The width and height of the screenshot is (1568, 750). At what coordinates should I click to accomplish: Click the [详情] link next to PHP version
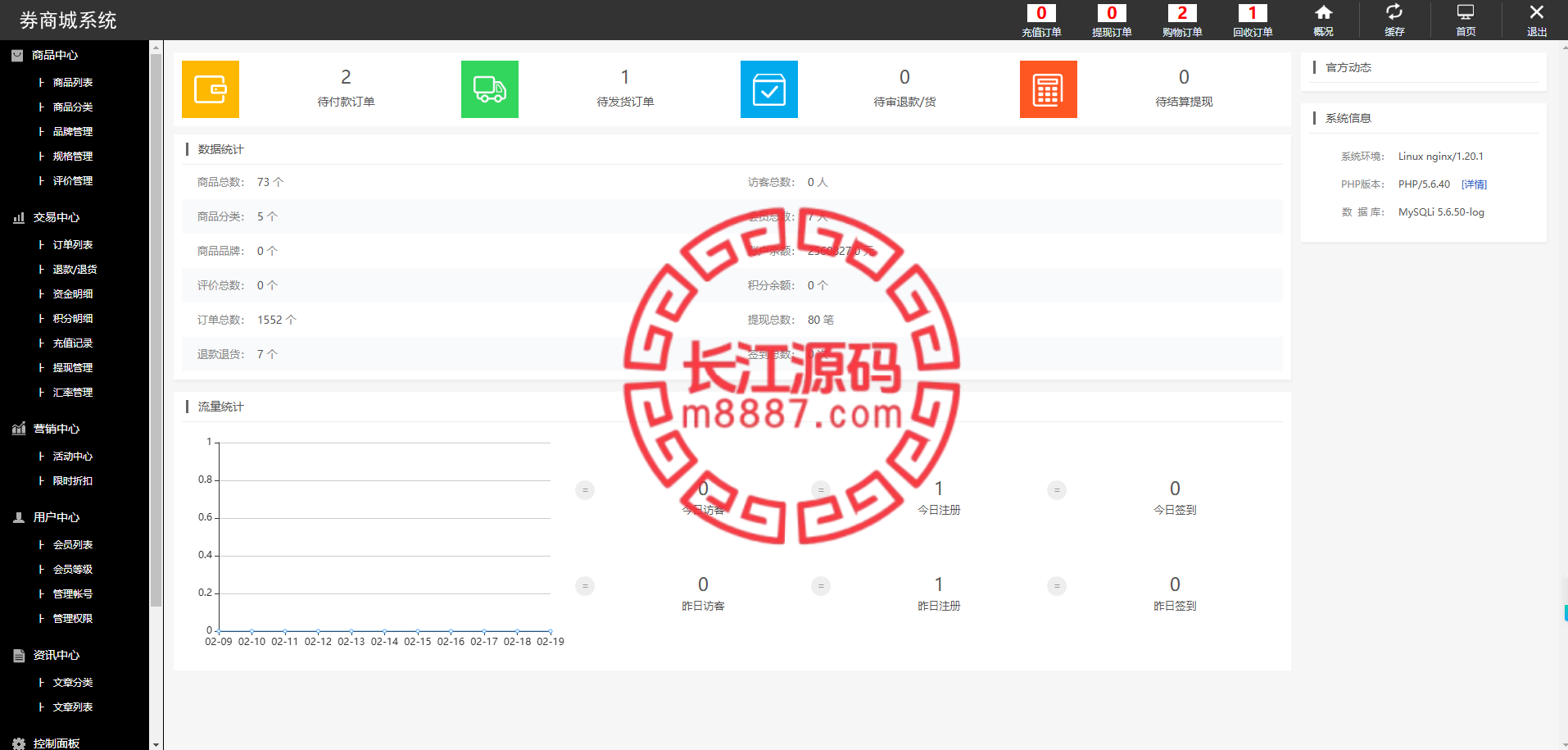(x=1474, y=184)
